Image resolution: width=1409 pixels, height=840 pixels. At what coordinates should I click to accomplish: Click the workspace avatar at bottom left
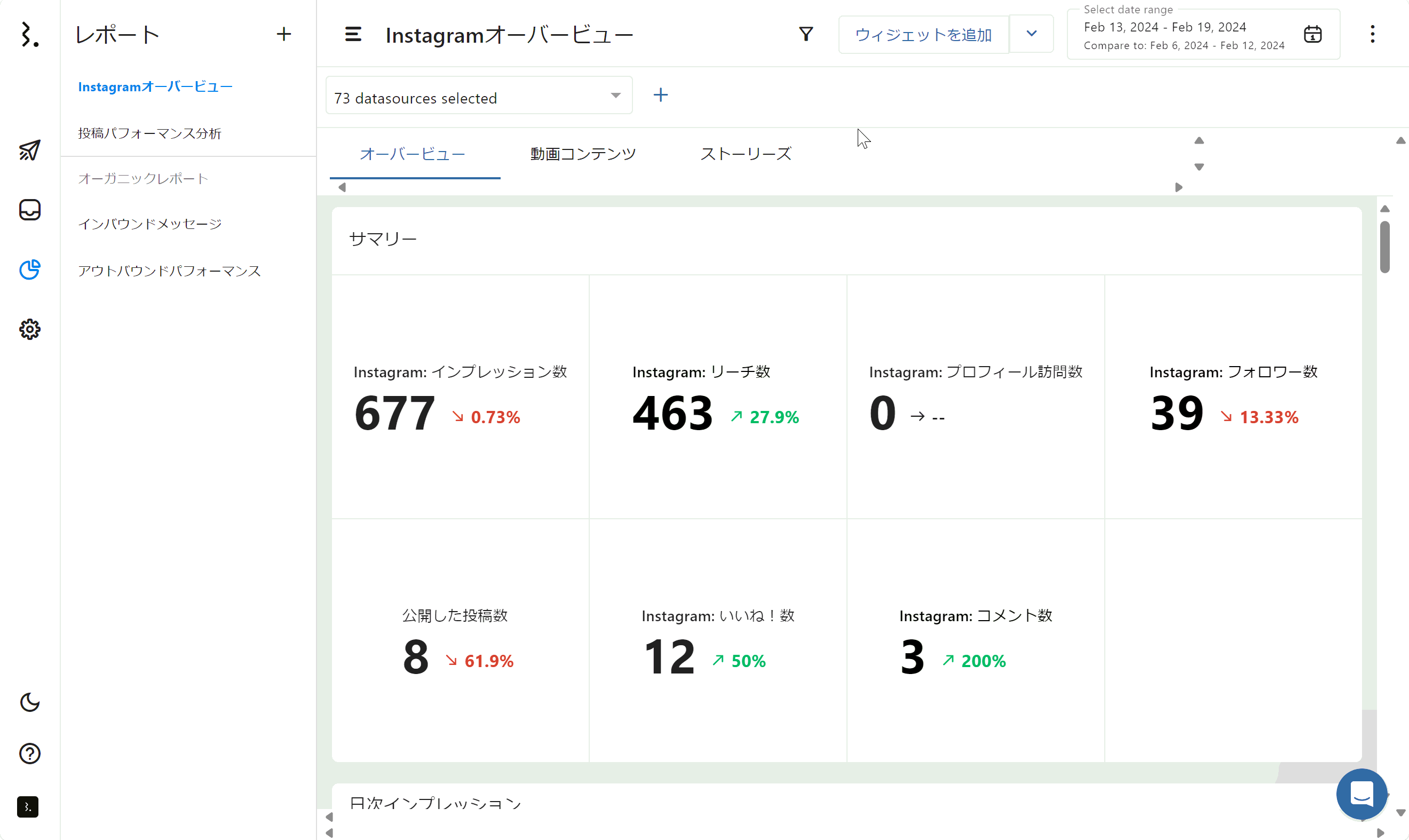28,806
